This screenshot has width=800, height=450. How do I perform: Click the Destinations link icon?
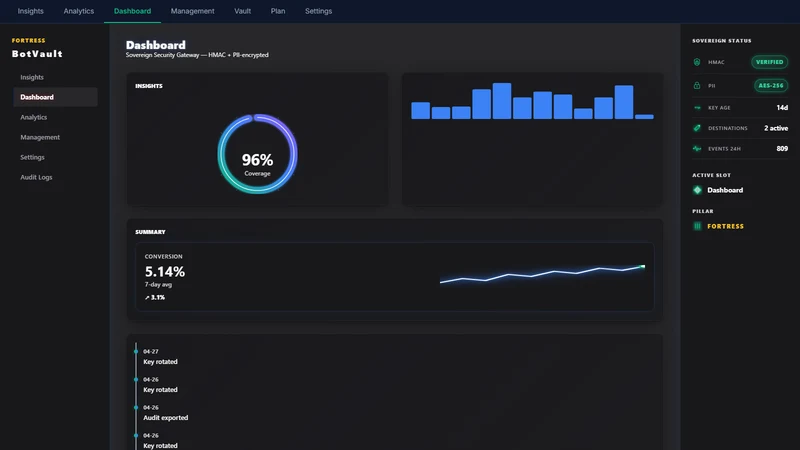[x=697, y=128]
